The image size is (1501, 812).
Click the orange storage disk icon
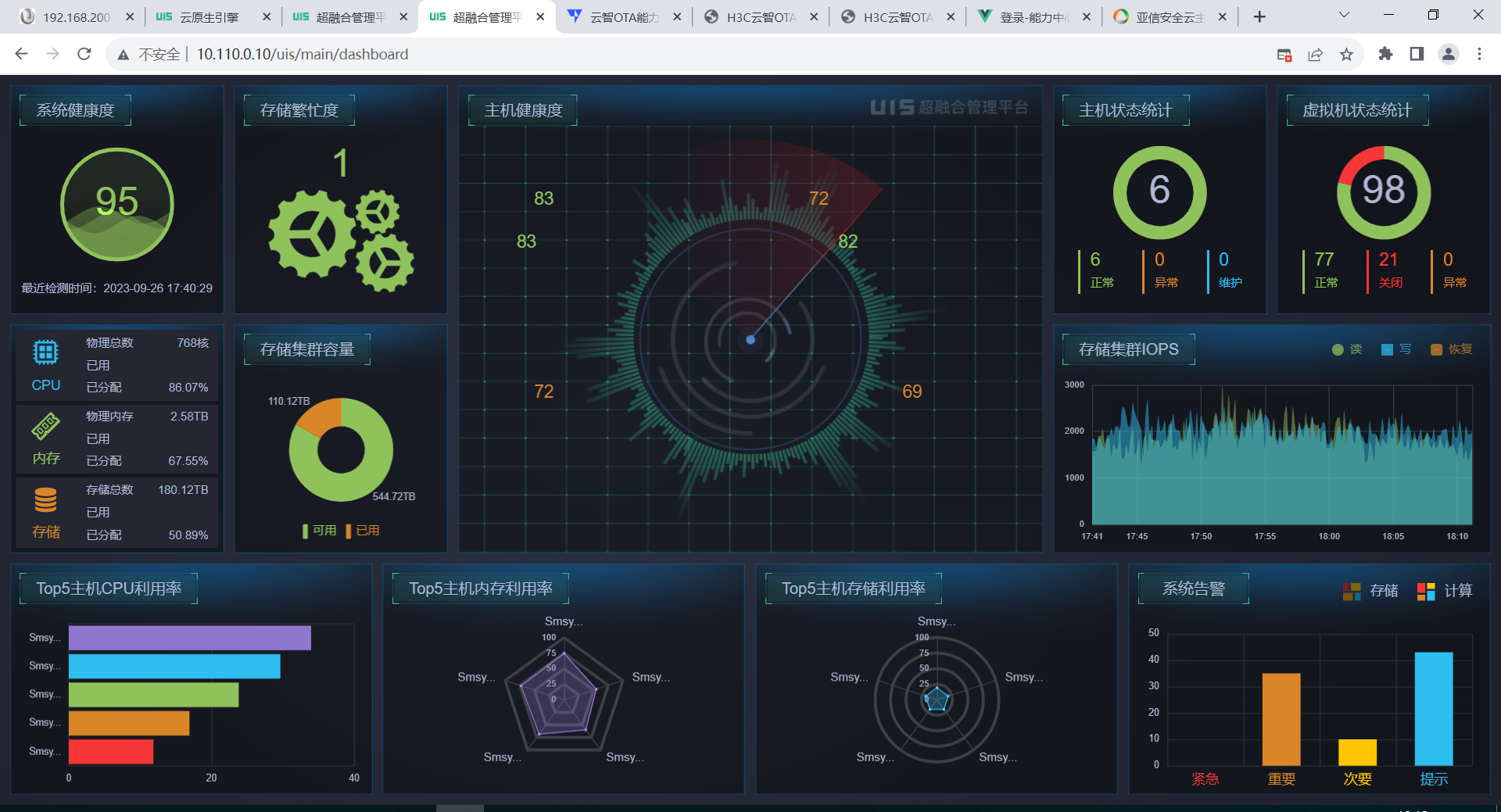pos(45,500)
